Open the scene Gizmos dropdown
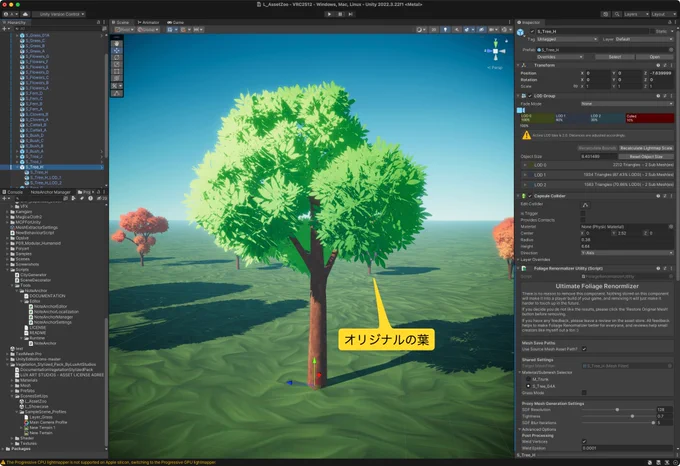 (x=506, y=29)
